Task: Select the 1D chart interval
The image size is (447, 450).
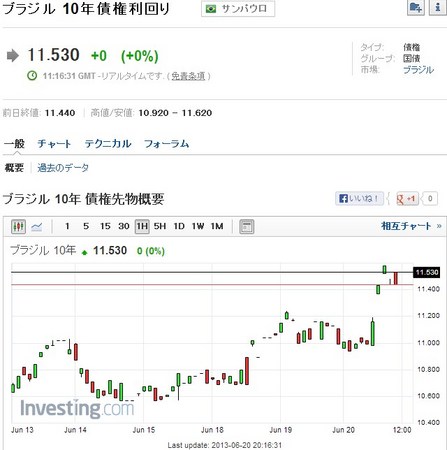Action: click(179, 226)
